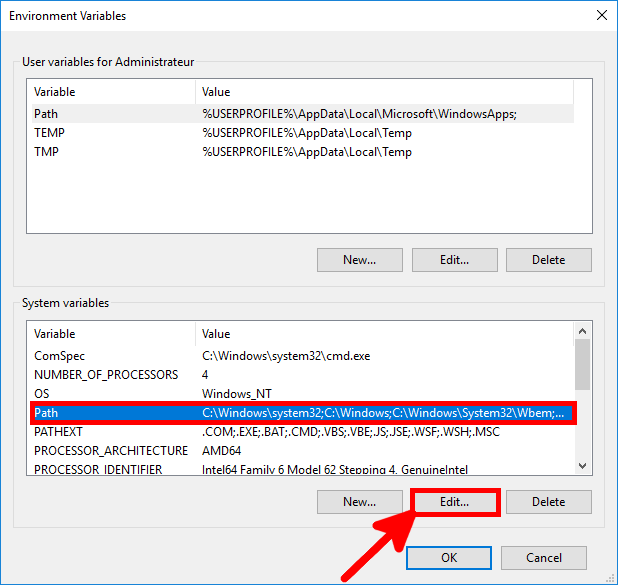Image resolution: width=618 pixels, height=585 pixels.
Task: Click Variable column header in User variables
Action: [113, 92]
